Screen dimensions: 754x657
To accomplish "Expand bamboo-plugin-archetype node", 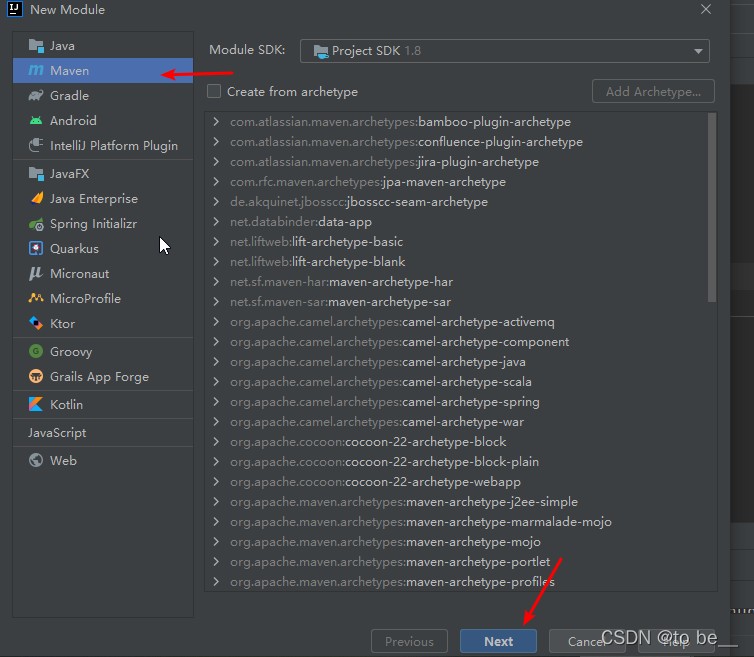I will click(216, 122).
